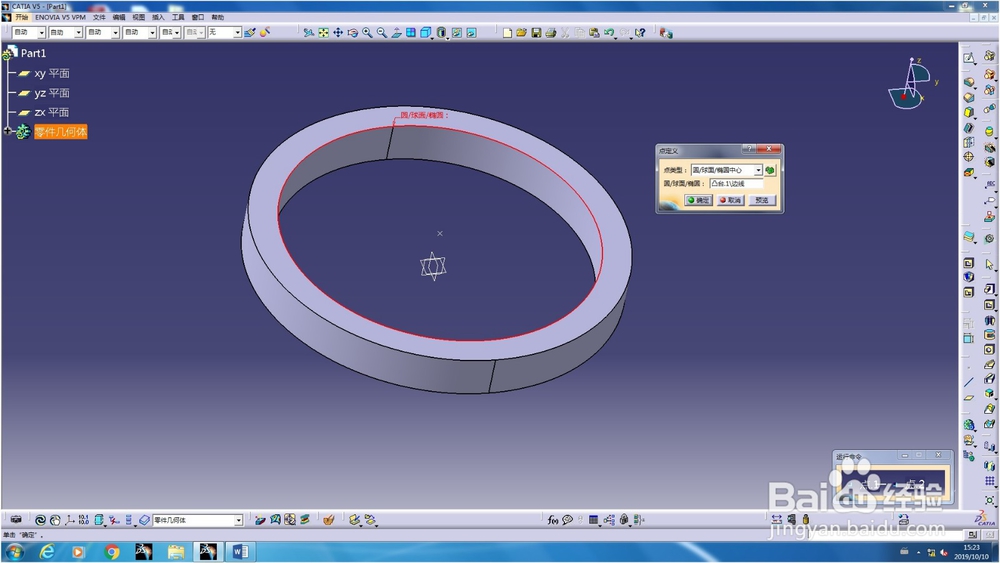Toggle the point type lock button
1000x563 pixels.
click(770, 170)
